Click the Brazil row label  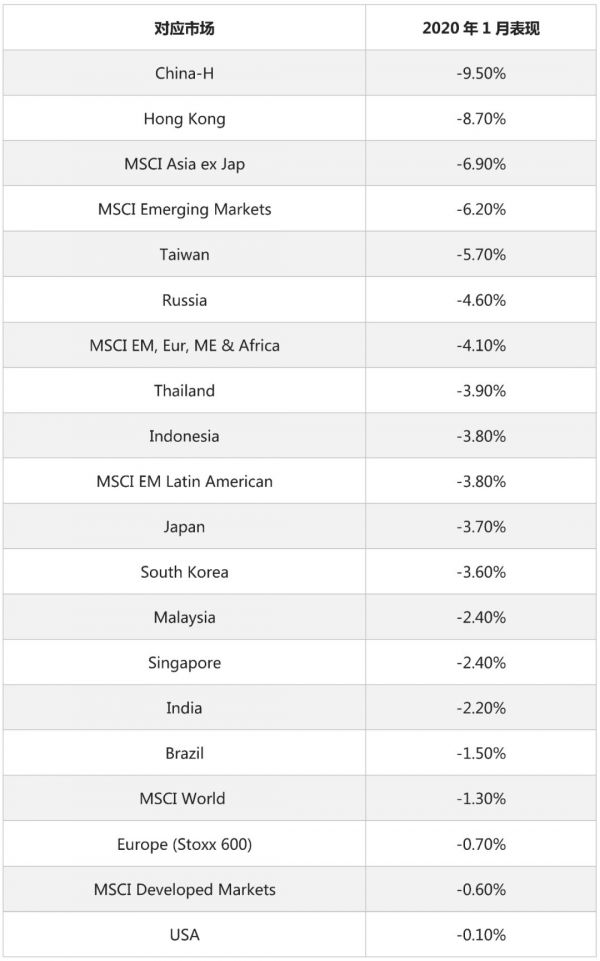184,753
